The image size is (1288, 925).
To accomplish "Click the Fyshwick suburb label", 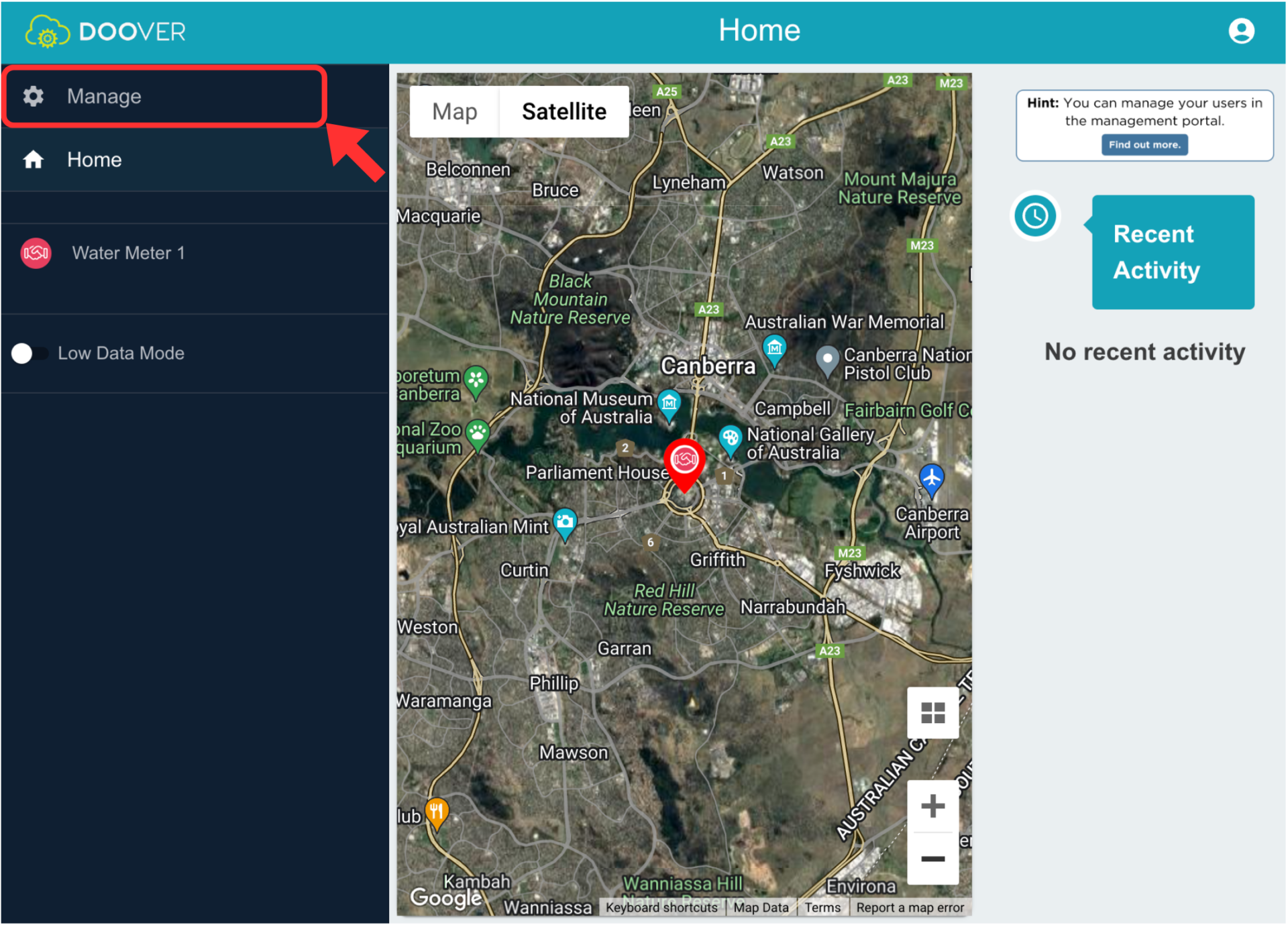I will (x=862, y=571).
